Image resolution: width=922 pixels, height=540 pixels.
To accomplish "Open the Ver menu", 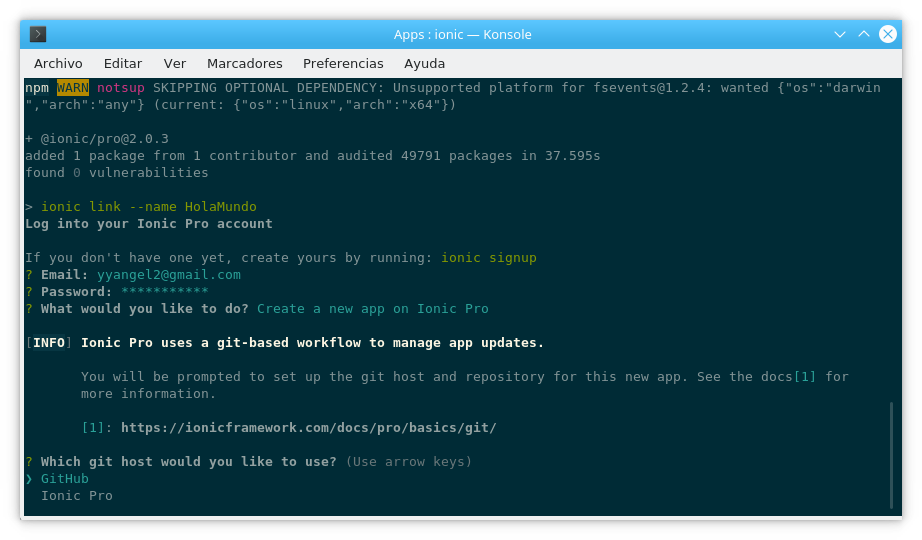I will [x=175, y=64].
